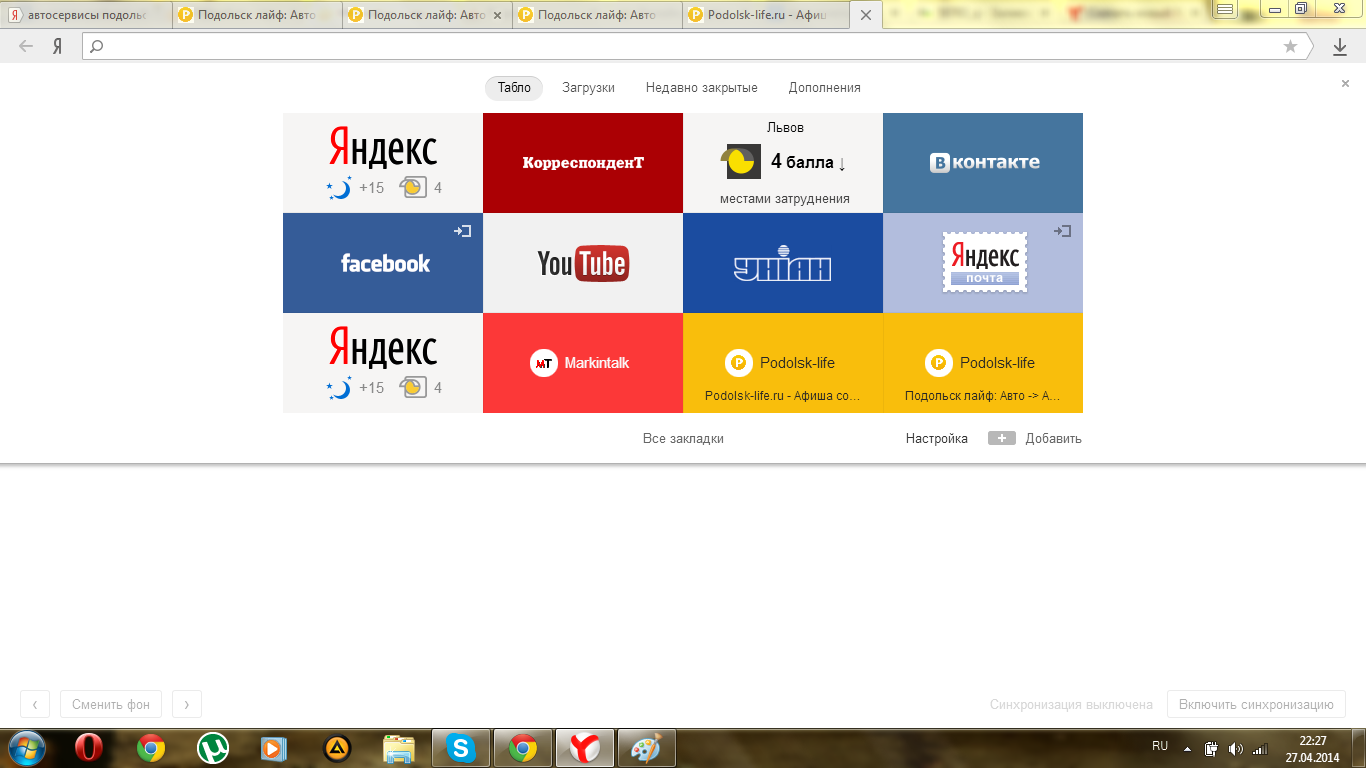Click the Сменить фон button
1366x768 pixels.
click(x=111, y=704)
